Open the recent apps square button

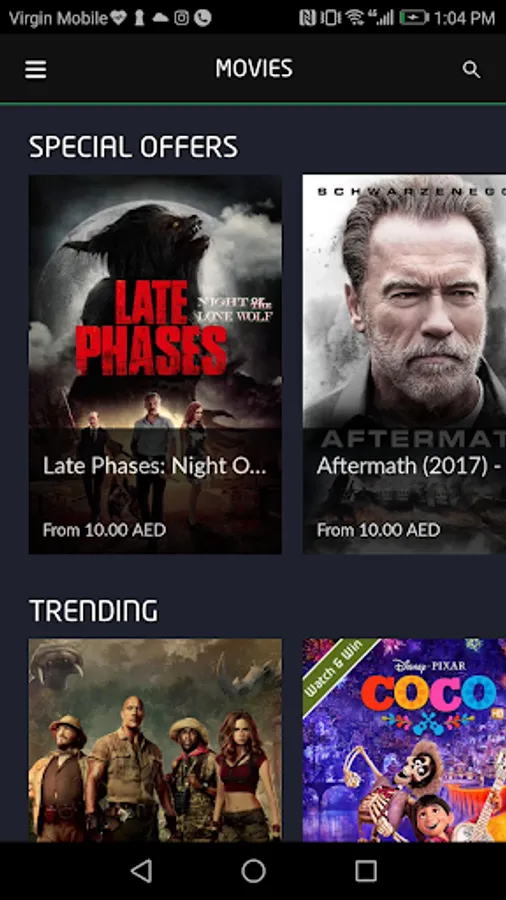coord(365,871)
